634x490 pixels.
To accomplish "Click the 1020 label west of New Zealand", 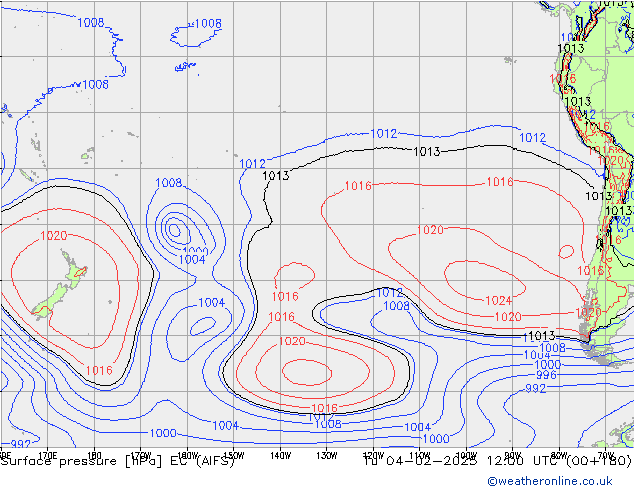I will [54, 236].
